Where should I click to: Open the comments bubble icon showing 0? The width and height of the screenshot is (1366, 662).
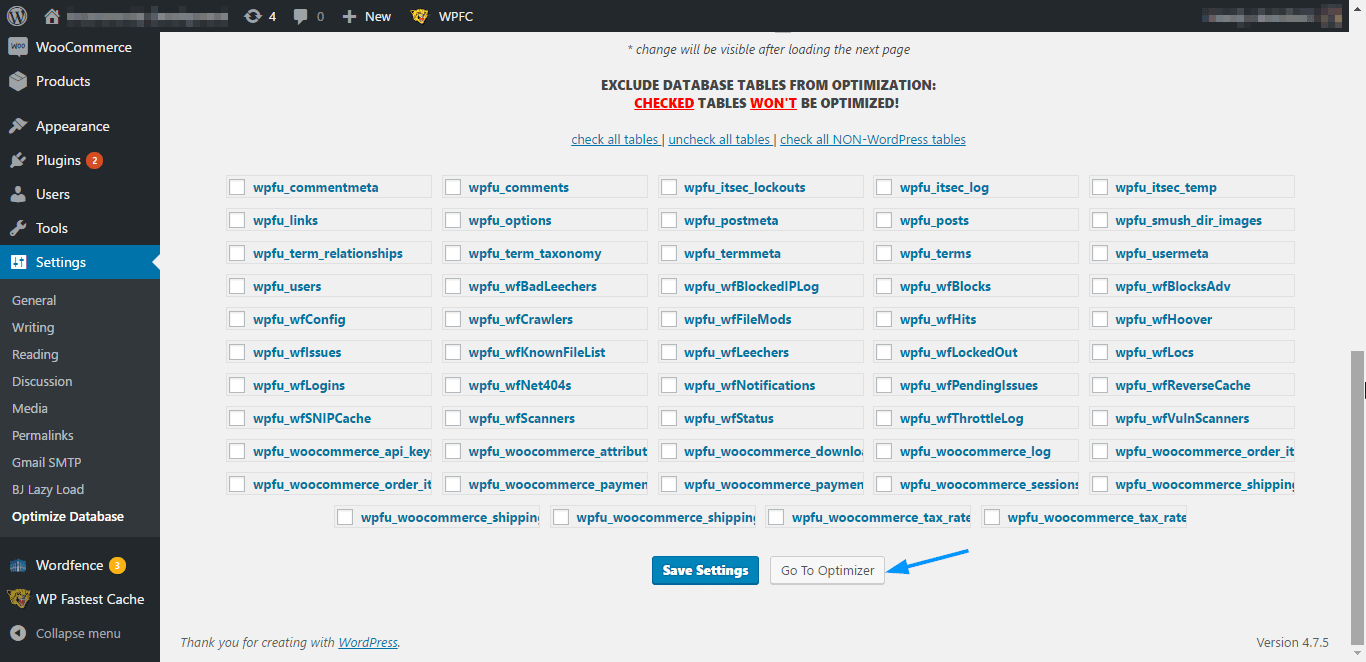pyautogui.click(x=308, y=16)
